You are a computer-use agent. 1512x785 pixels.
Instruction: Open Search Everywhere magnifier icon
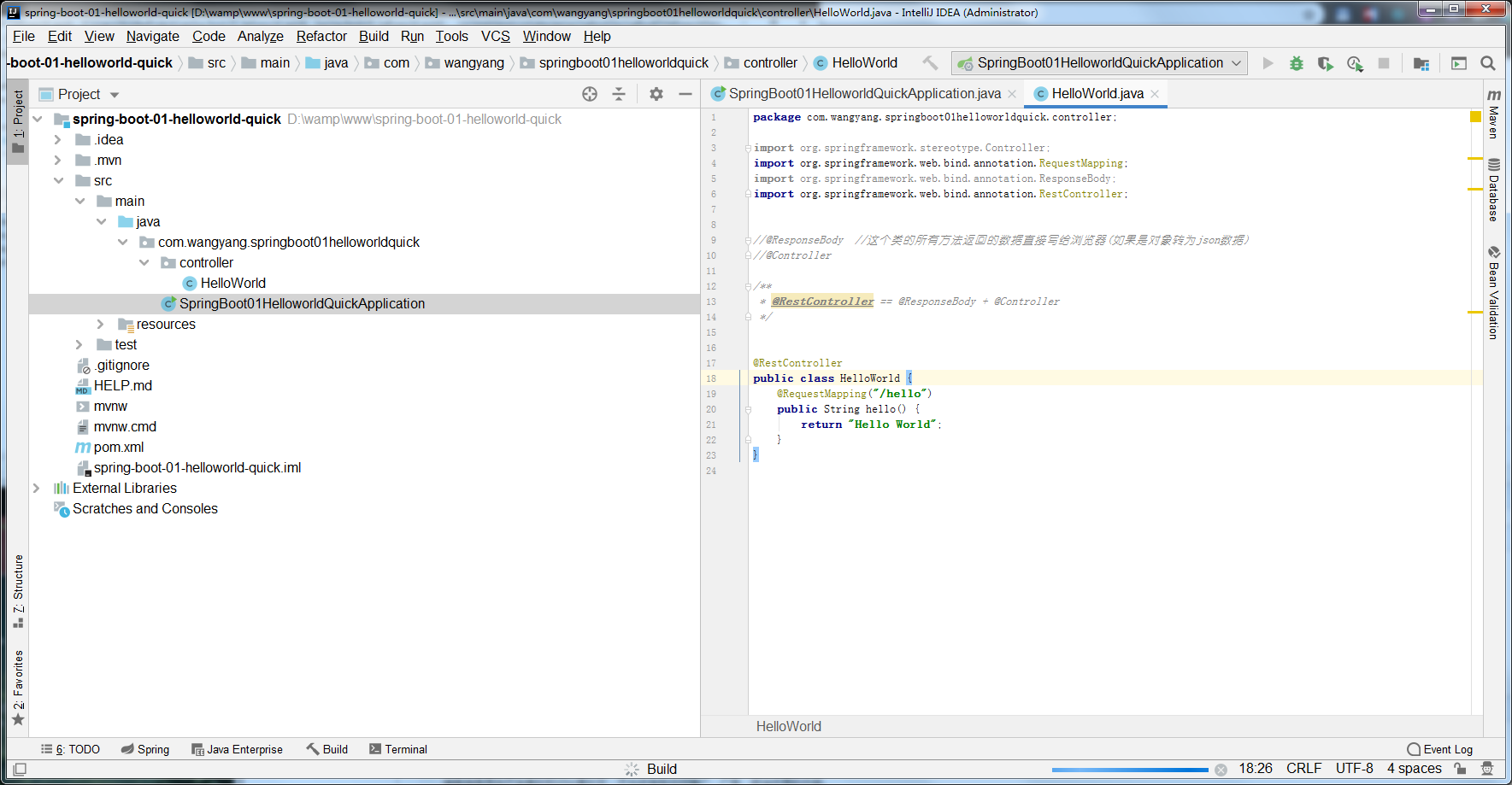(x=1487, y=63)
